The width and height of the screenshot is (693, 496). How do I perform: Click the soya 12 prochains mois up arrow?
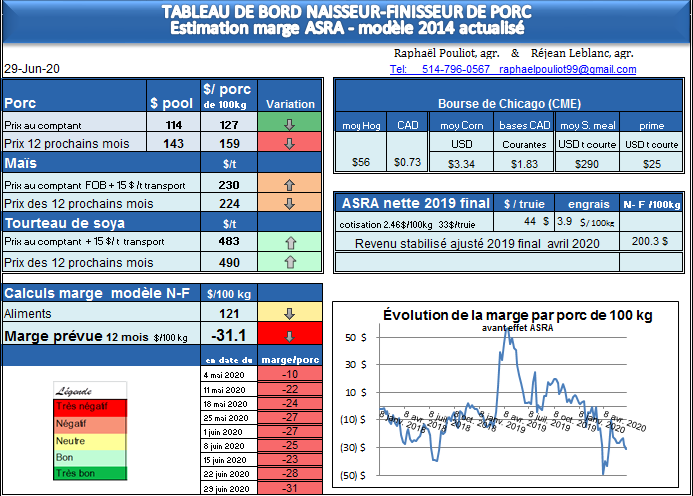click(x=290, y=262)
